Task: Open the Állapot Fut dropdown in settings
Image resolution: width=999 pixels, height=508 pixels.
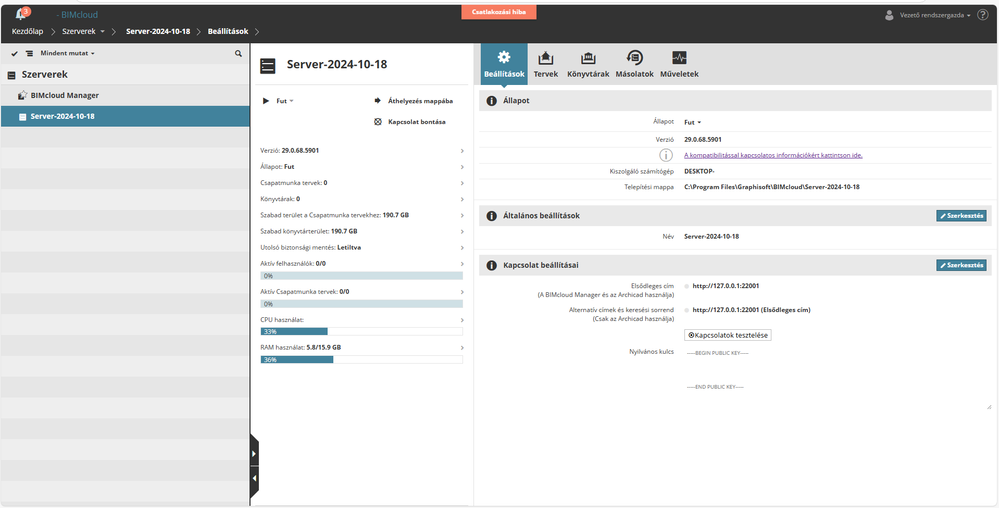Action: pos(693,122)
